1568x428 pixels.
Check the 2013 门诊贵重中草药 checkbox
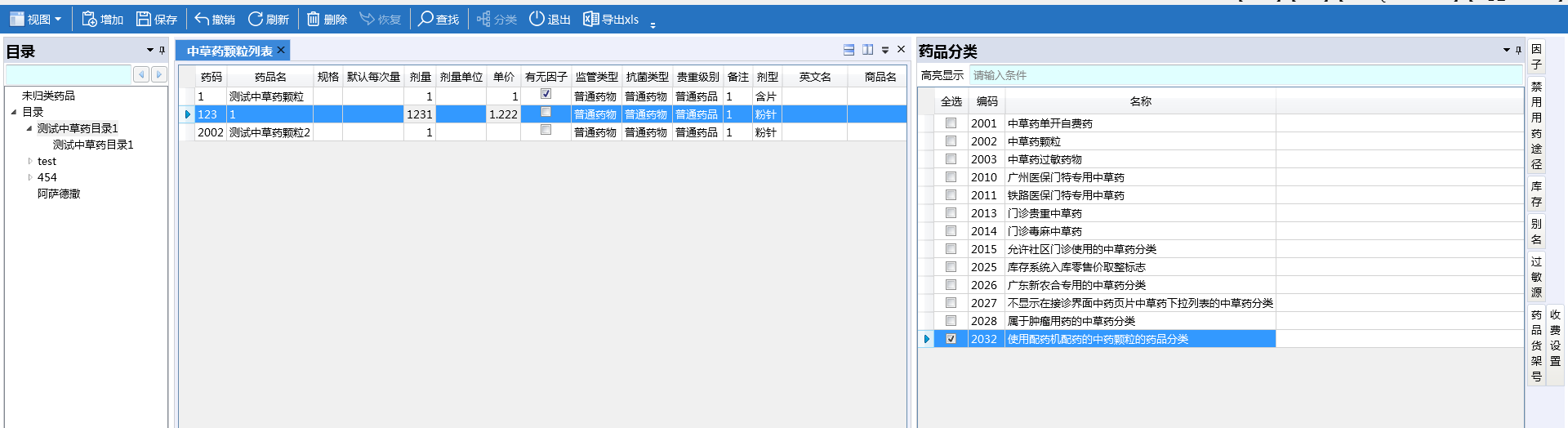(x=951, y=212)
